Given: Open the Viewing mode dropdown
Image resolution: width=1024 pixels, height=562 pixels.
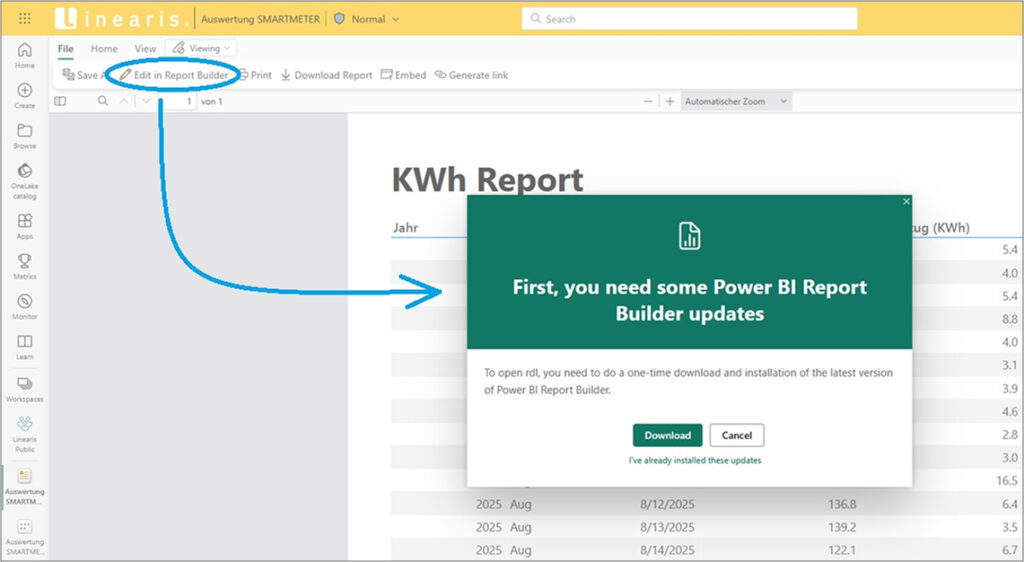Looking at the screenshot, I should 201,48.
